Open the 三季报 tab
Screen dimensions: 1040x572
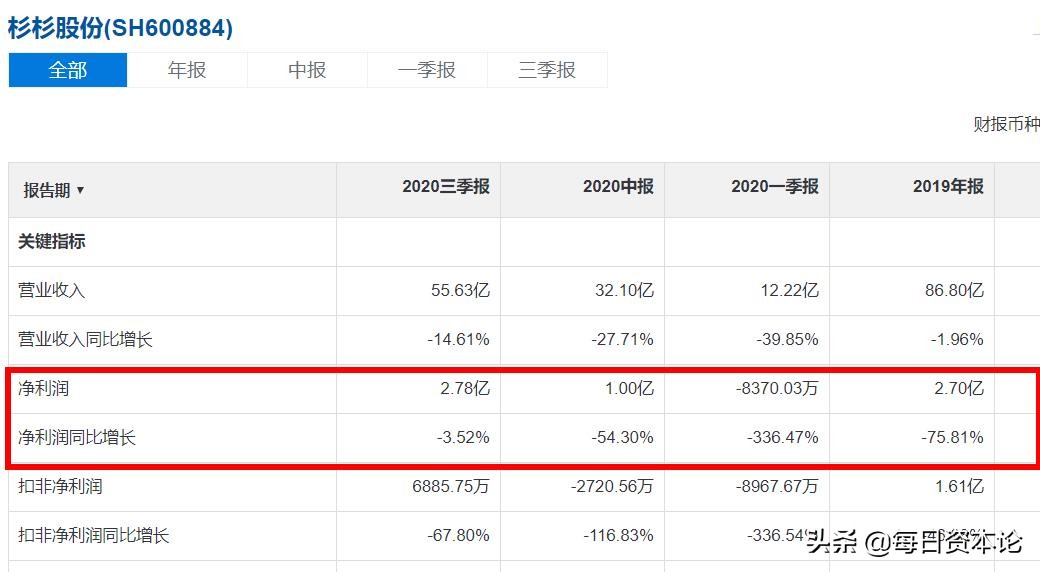(547, 70)
